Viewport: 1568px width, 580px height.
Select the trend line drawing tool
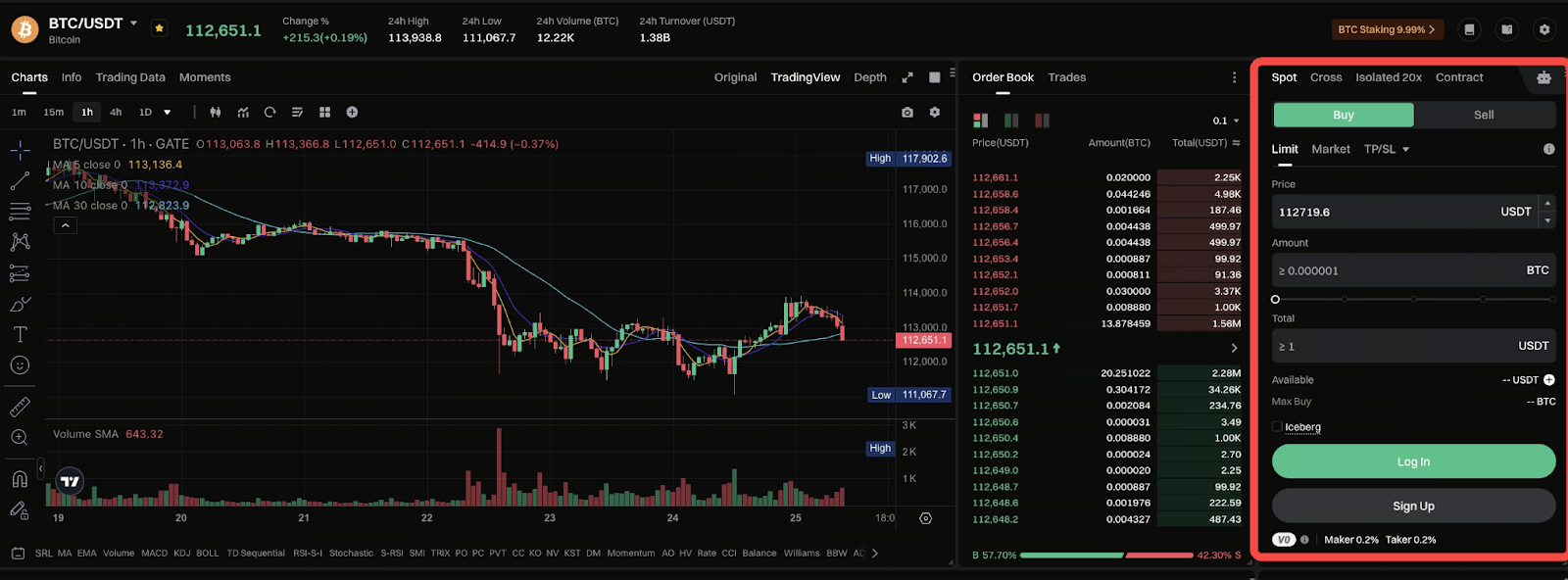(x=20, y=181)
